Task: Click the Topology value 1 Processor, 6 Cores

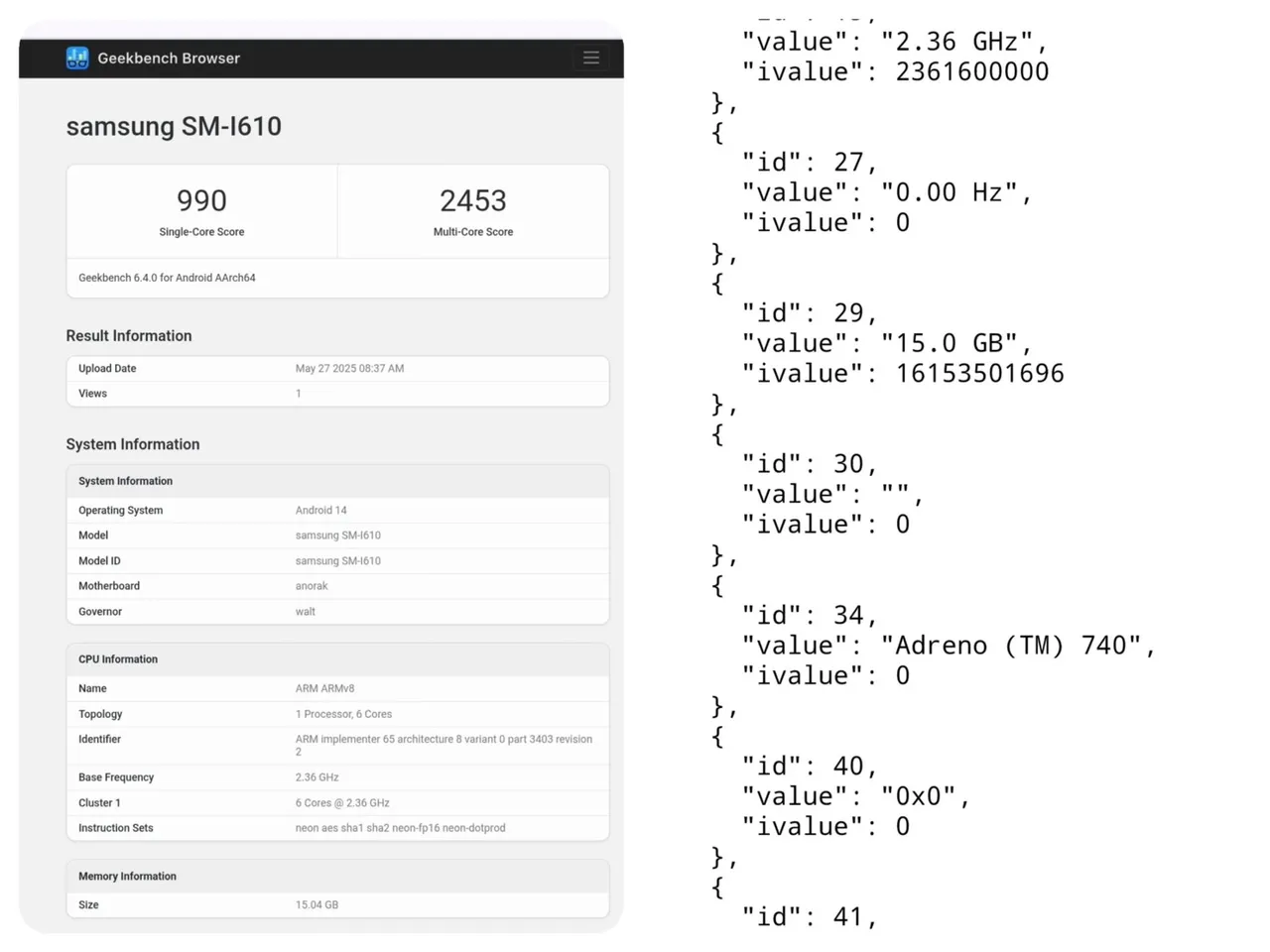Action: [x=343, y=714]
